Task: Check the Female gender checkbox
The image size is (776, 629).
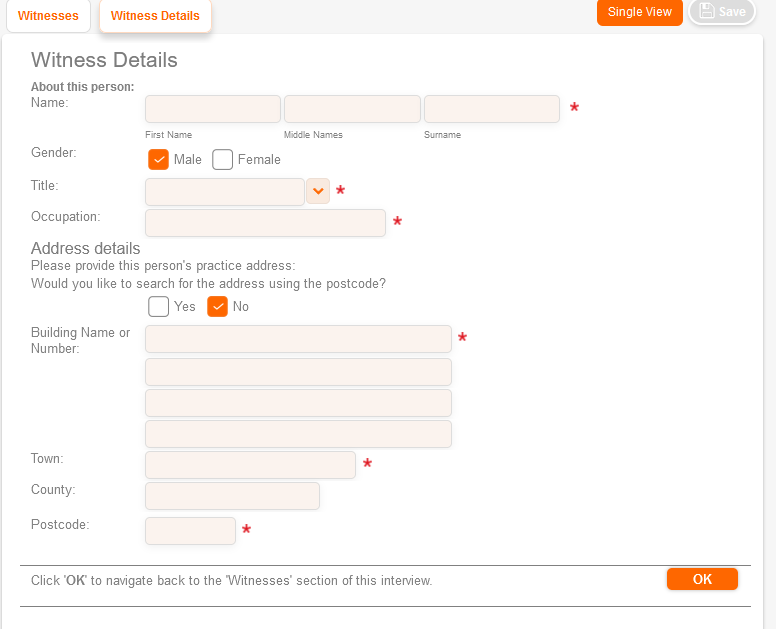Action: click(x=222, y=159)
